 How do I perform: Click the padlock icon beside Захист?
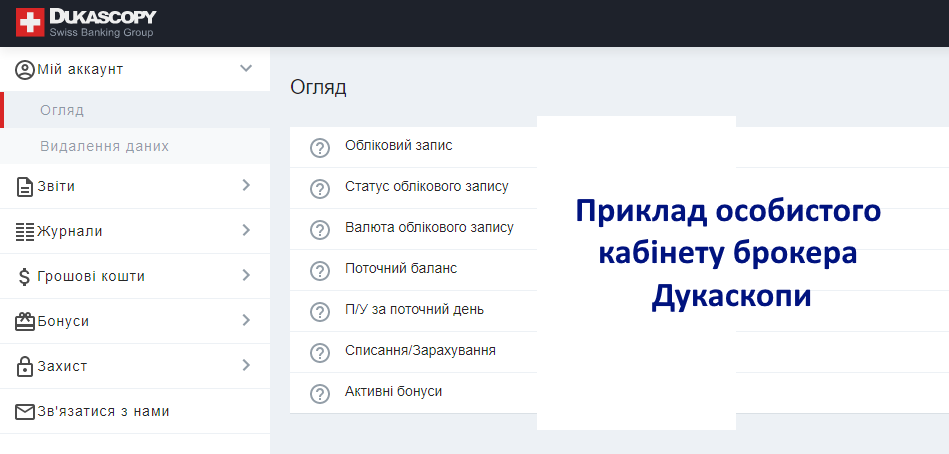pyautogui.click(x=25, y=366)
